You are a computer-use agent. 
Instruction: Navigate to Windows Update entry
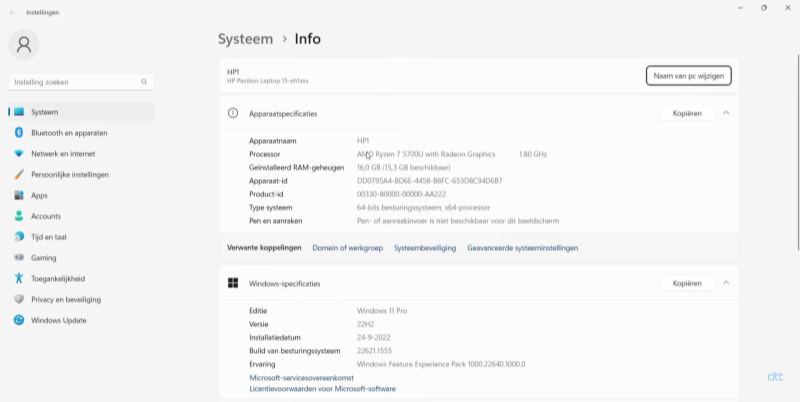tap(81, 320)
